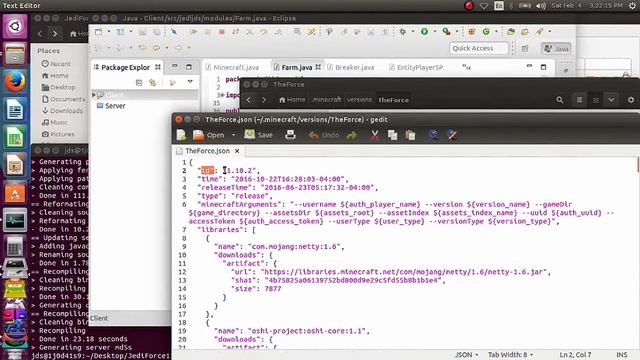Cut selection with the scissors icon
Screen dimensions: 640x360
[x=374, y=135]
